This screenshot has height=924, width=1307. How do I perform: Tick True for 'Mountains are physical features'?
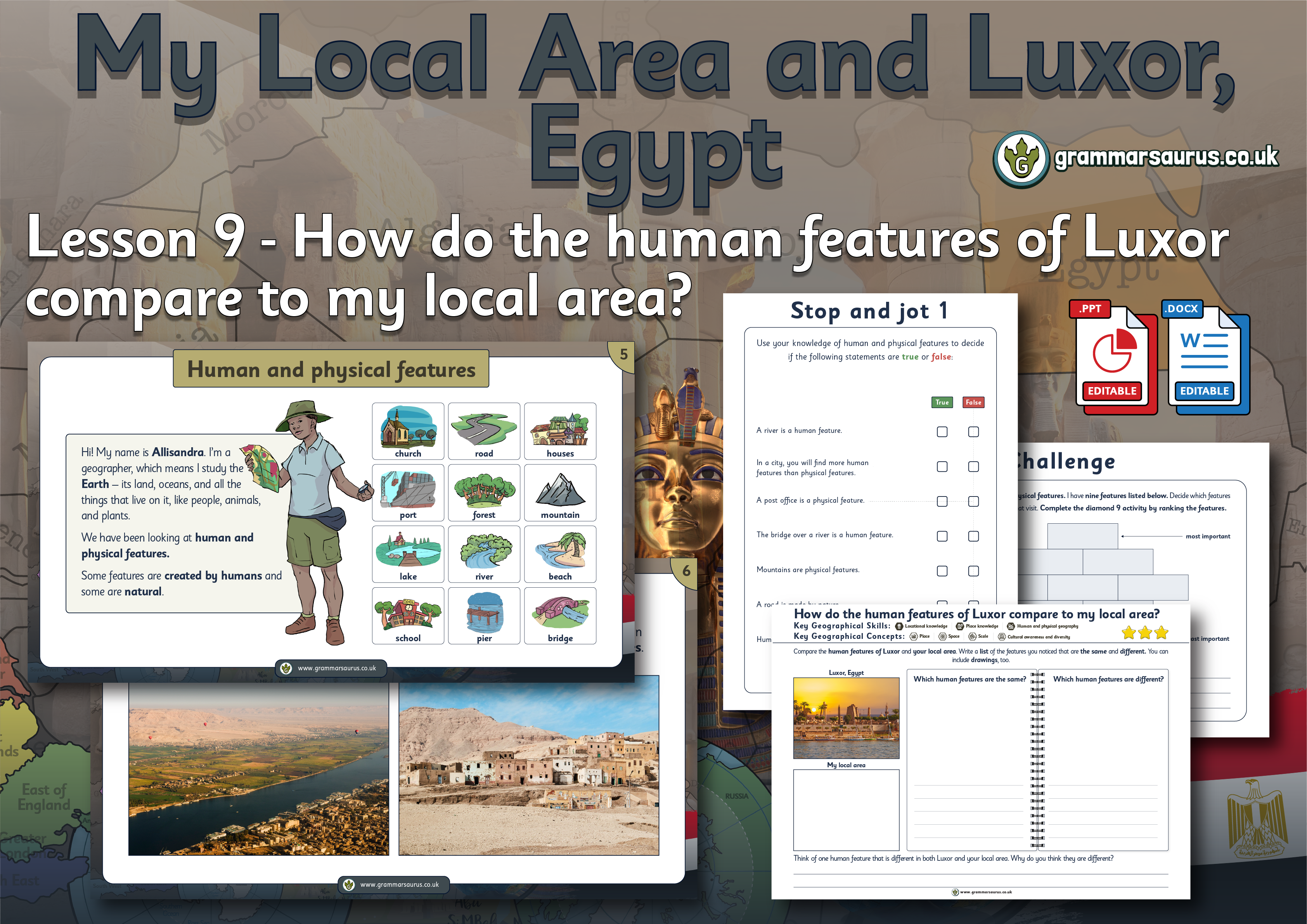pos(942,571)
